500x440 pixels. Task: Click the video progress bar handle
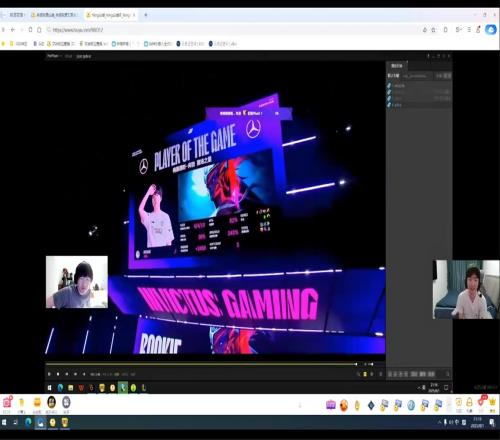pos(356,364)
